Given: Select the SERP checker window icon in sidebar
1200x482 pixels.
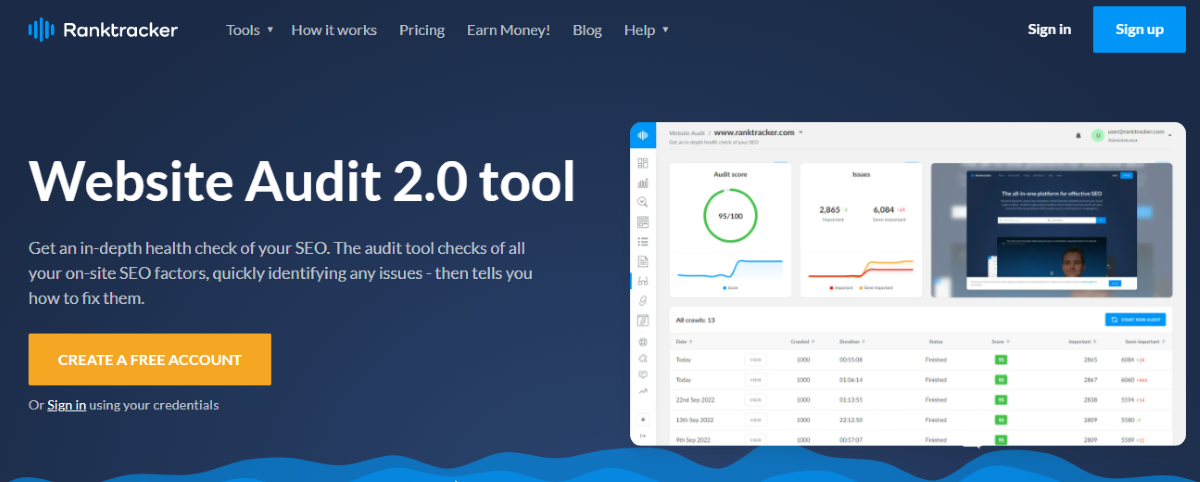Looking at the screenshot, I should point(642,222).
